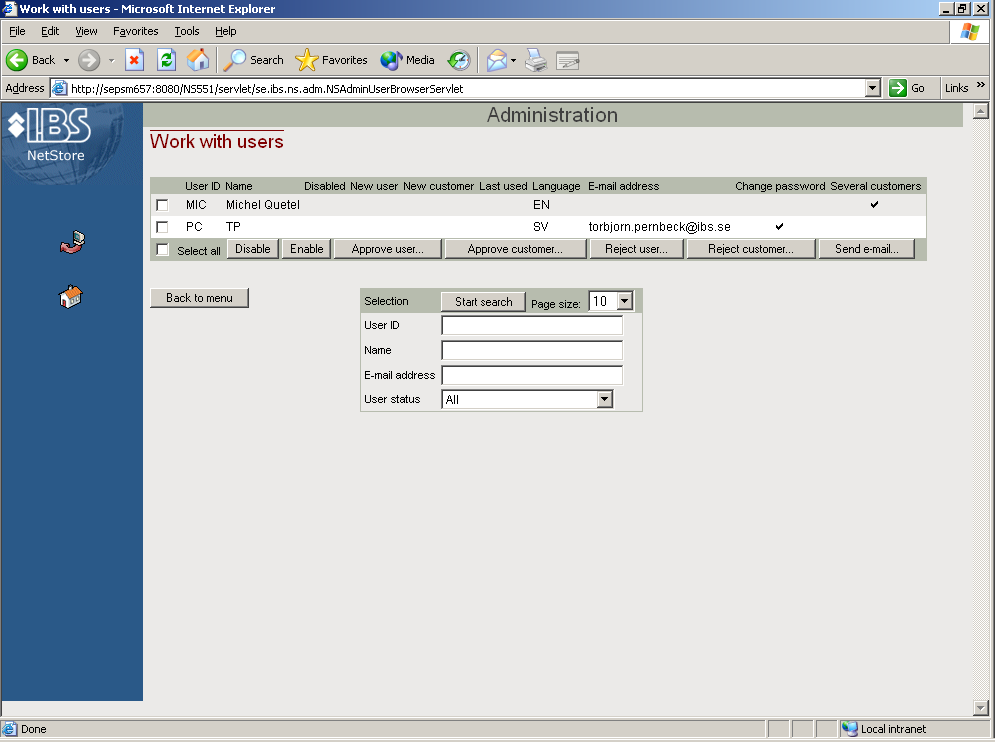Open the Tools menu
The image size is (995, 742).
(x=187, y=31)
